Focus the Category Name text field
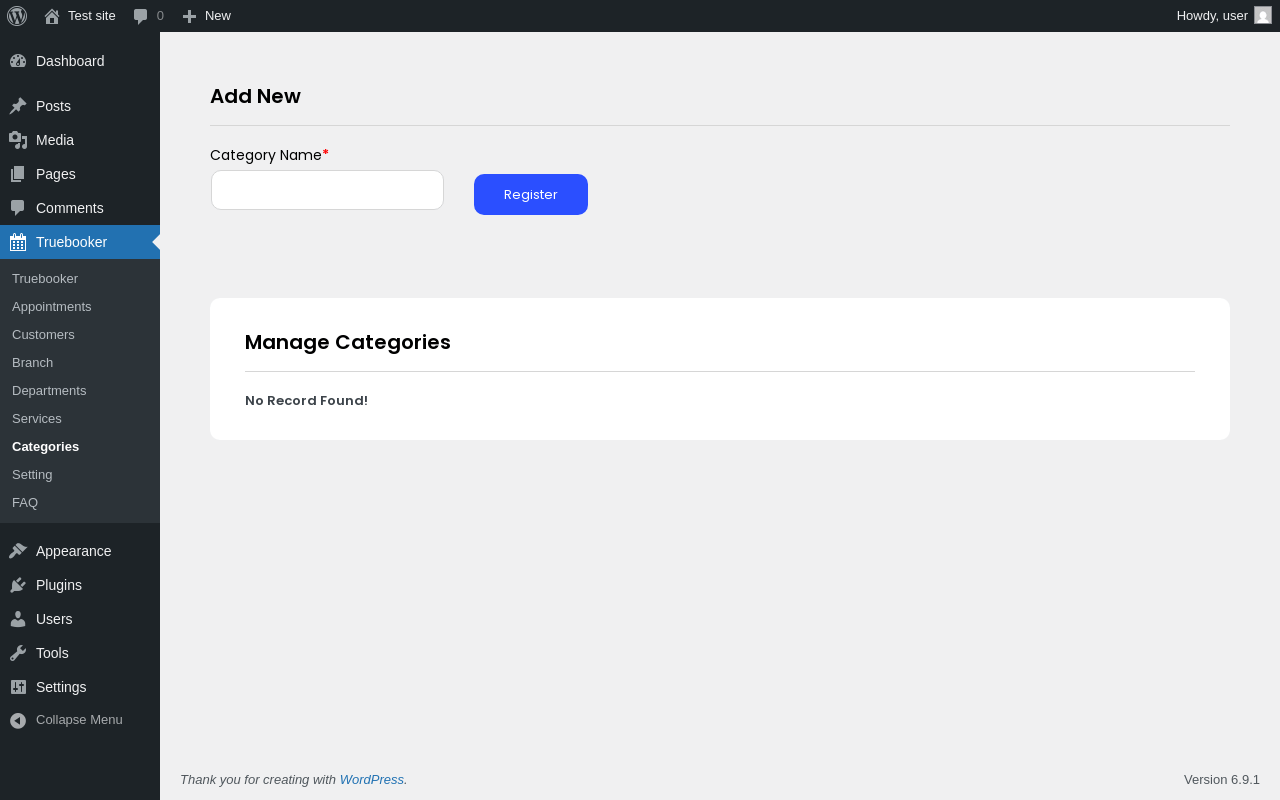The image size is (1280, 800). tap(327, 190)
